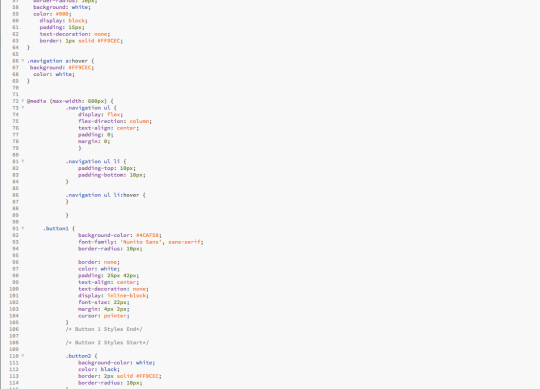Click the 'color: #000;' declaration
Viewport: 540px width, 389px height.
point(52,14)
